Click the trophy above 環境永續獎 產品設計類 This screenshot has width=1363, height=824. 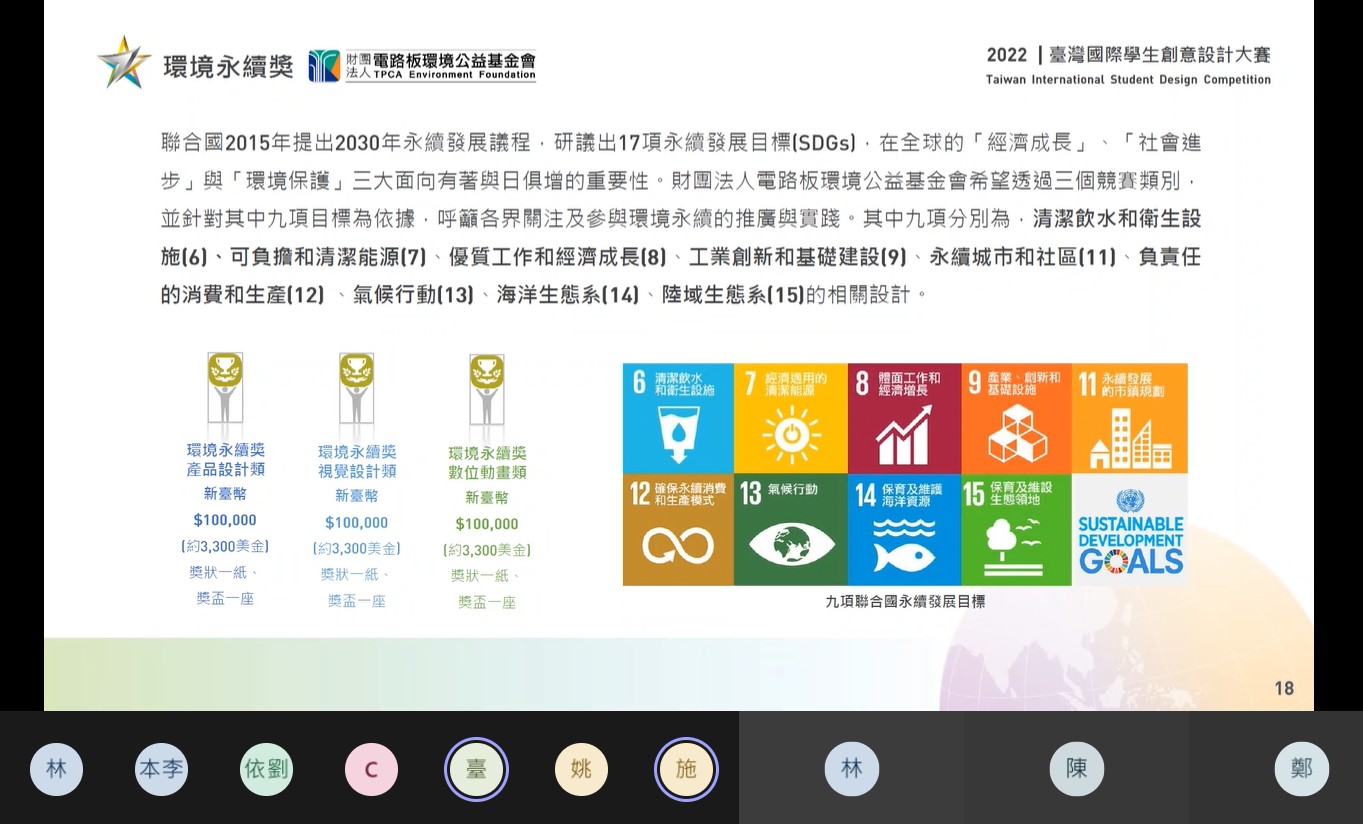click(225, 372)
